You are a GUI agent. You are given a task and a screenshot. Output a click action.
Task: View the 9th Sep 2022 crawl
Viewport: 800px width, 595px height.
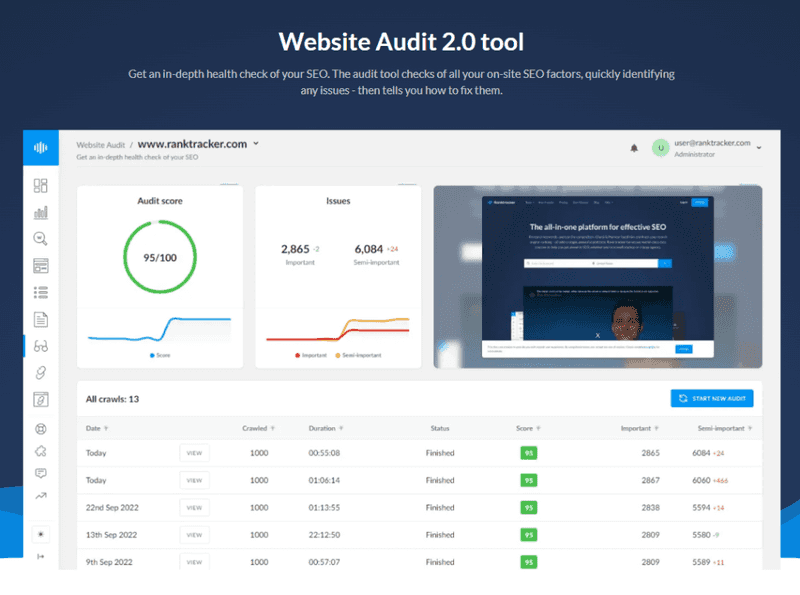194,562
